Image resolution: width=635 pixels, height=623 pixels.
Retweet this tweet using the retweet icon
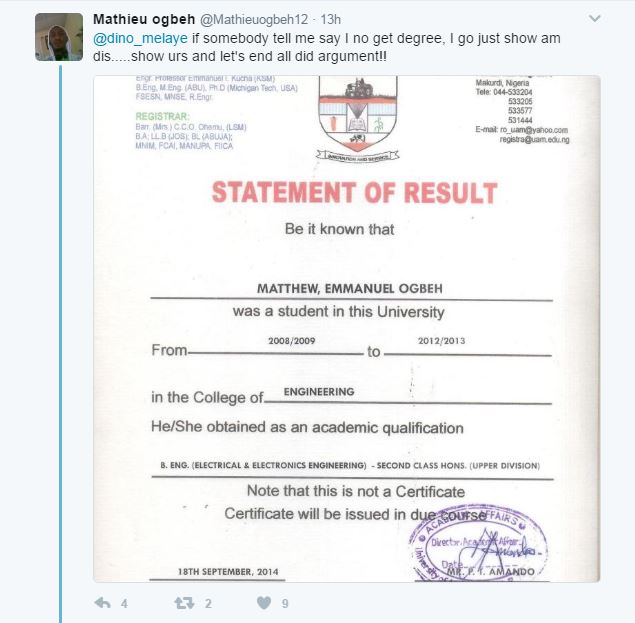(x=183, y=603)
